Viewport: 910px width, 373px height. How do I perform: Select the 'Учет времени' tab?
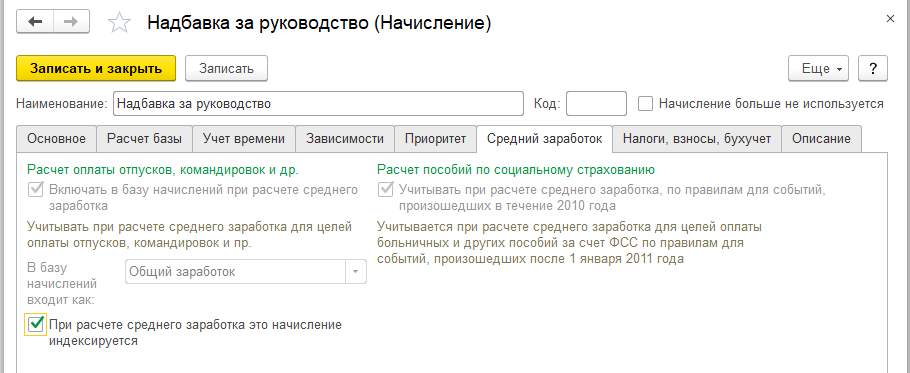(x=244, y=139)
